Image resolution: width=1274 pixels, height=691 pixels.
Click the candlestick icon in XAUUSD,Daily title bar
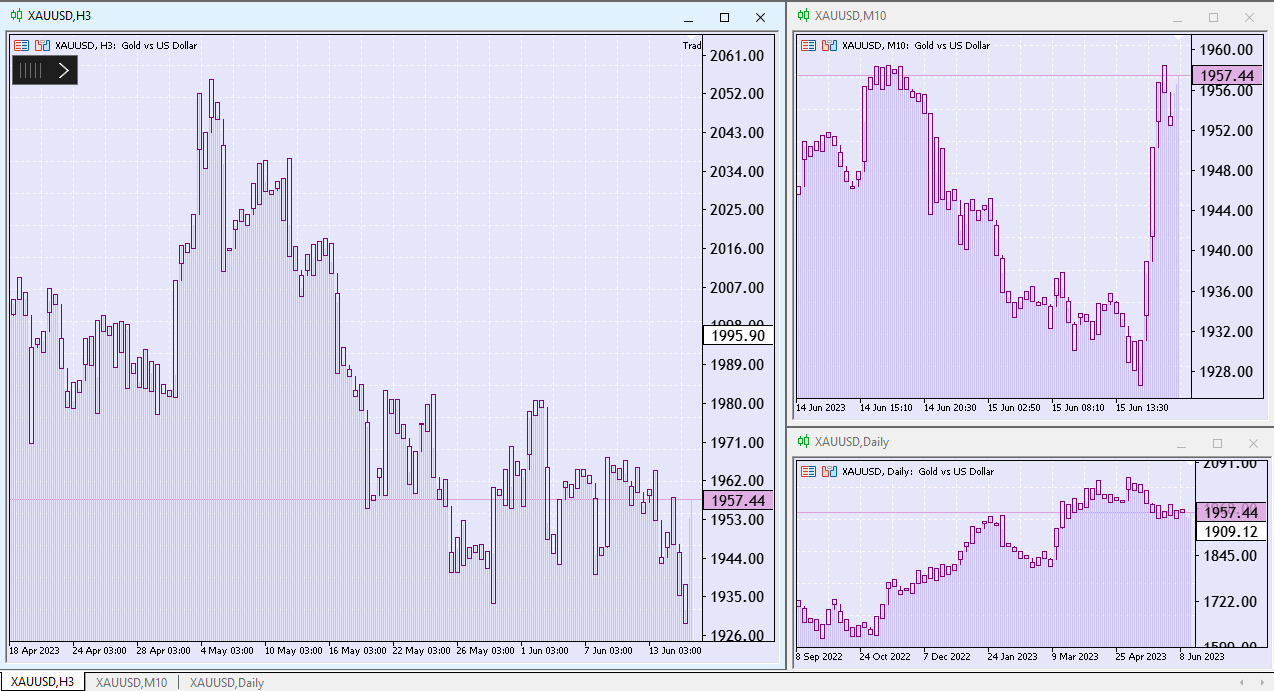click(x=803, y=442)
